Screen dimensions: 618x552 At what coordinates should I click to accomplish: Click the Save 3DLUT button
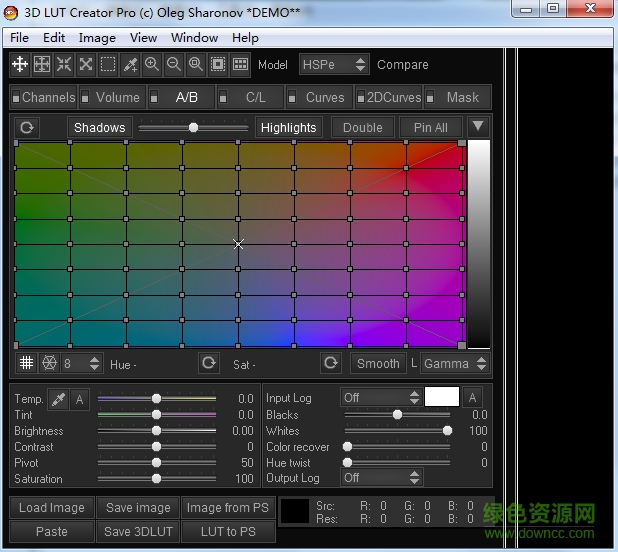tap(138, 532)
